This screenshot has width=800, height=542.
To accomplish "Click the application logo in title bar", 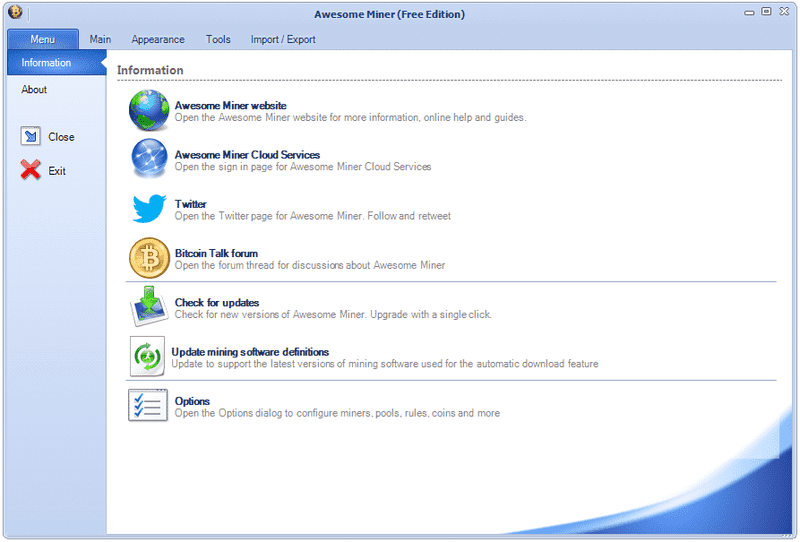I will (15, 13).
